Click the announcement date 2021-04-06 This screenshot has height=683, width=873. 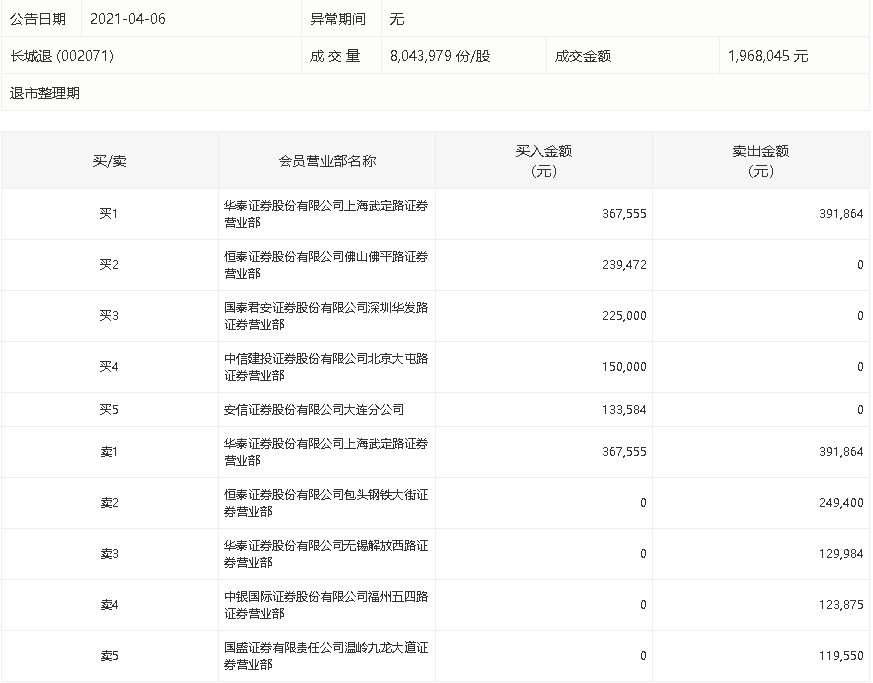coord(127,19)
